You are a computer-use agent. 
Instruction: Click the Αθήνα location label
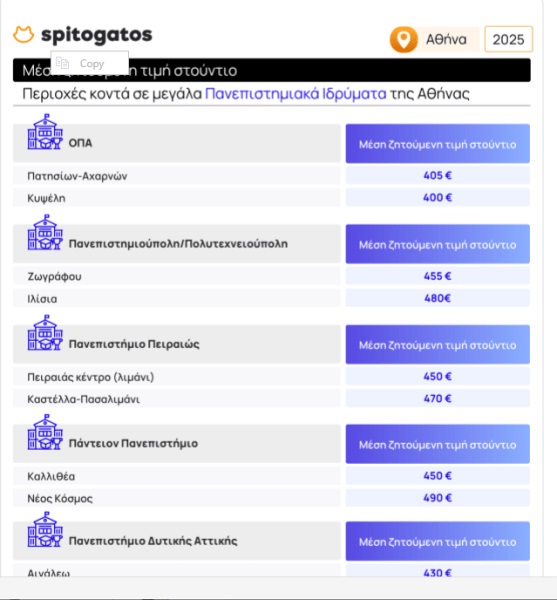click(x=446, y=39)
